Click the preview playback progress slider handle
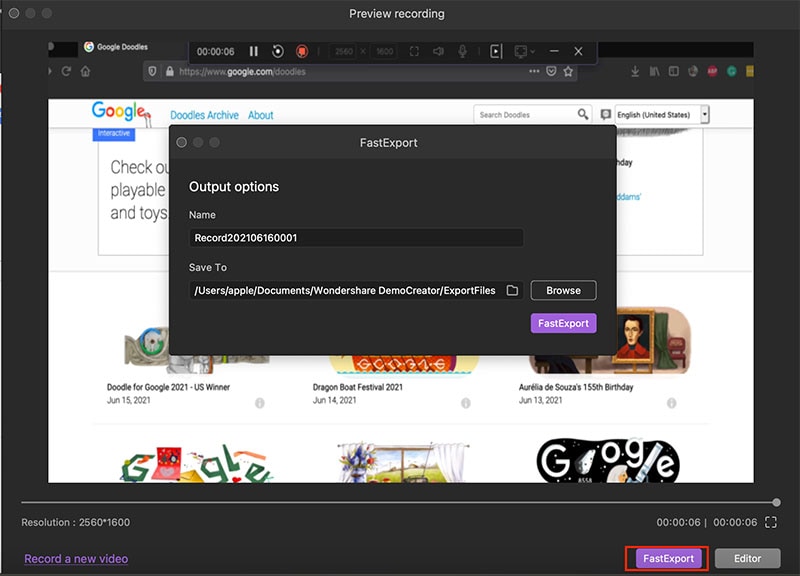Image resolution: width=800 pixels, height=576 pixels. 776,503
